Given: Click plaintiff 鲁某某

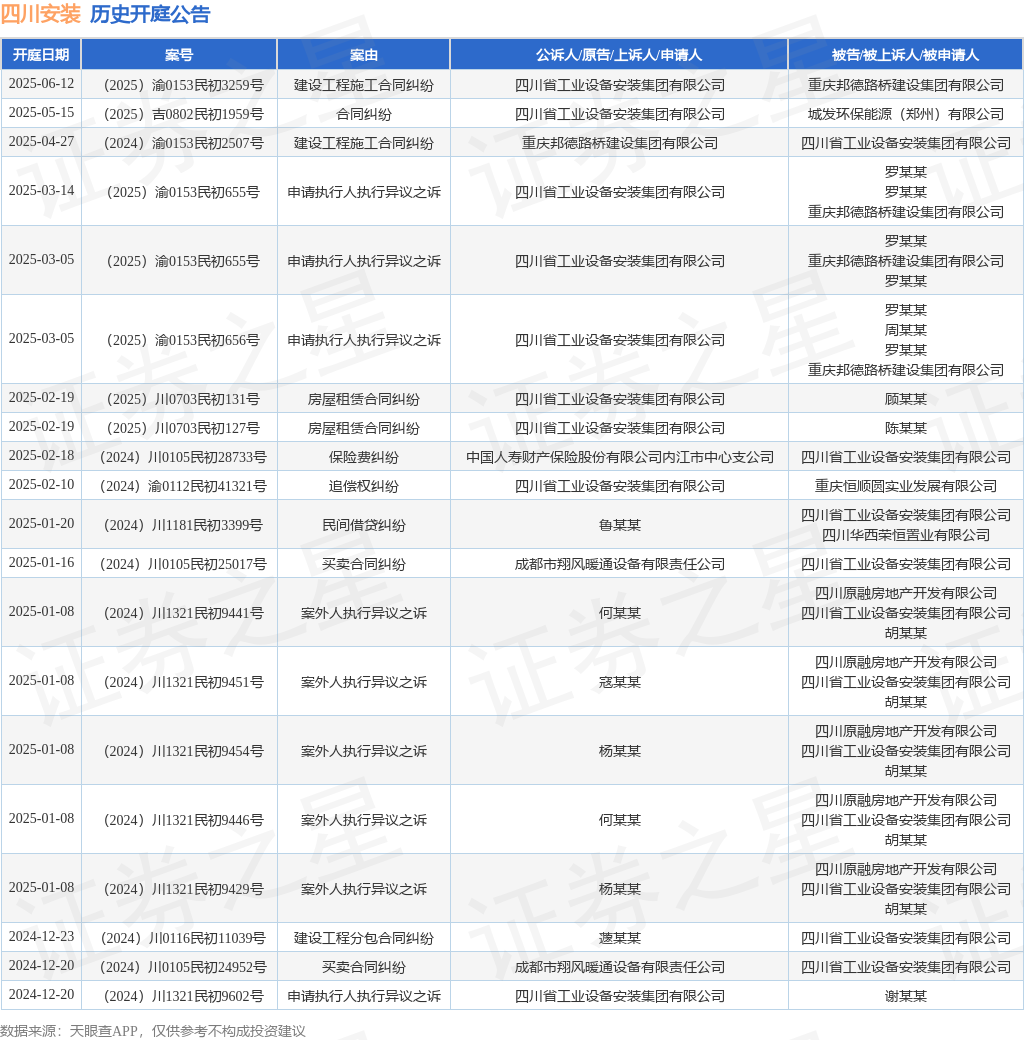Looking at the screenshot, I should 619,525.
